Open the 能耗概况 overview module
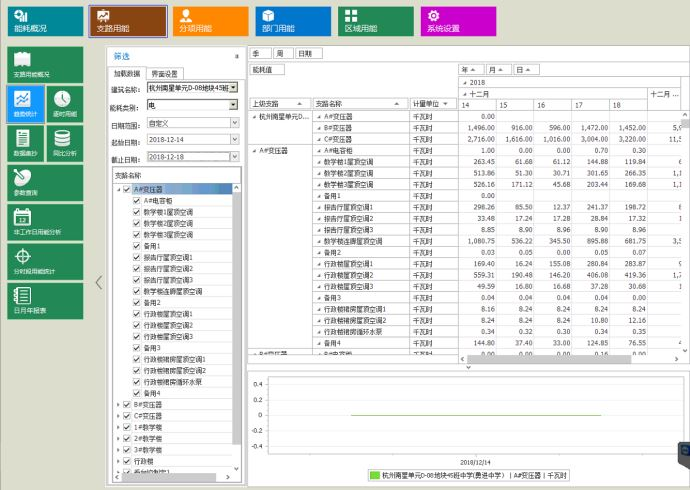Viewport: 690px width, 490px height. (38, 21)
